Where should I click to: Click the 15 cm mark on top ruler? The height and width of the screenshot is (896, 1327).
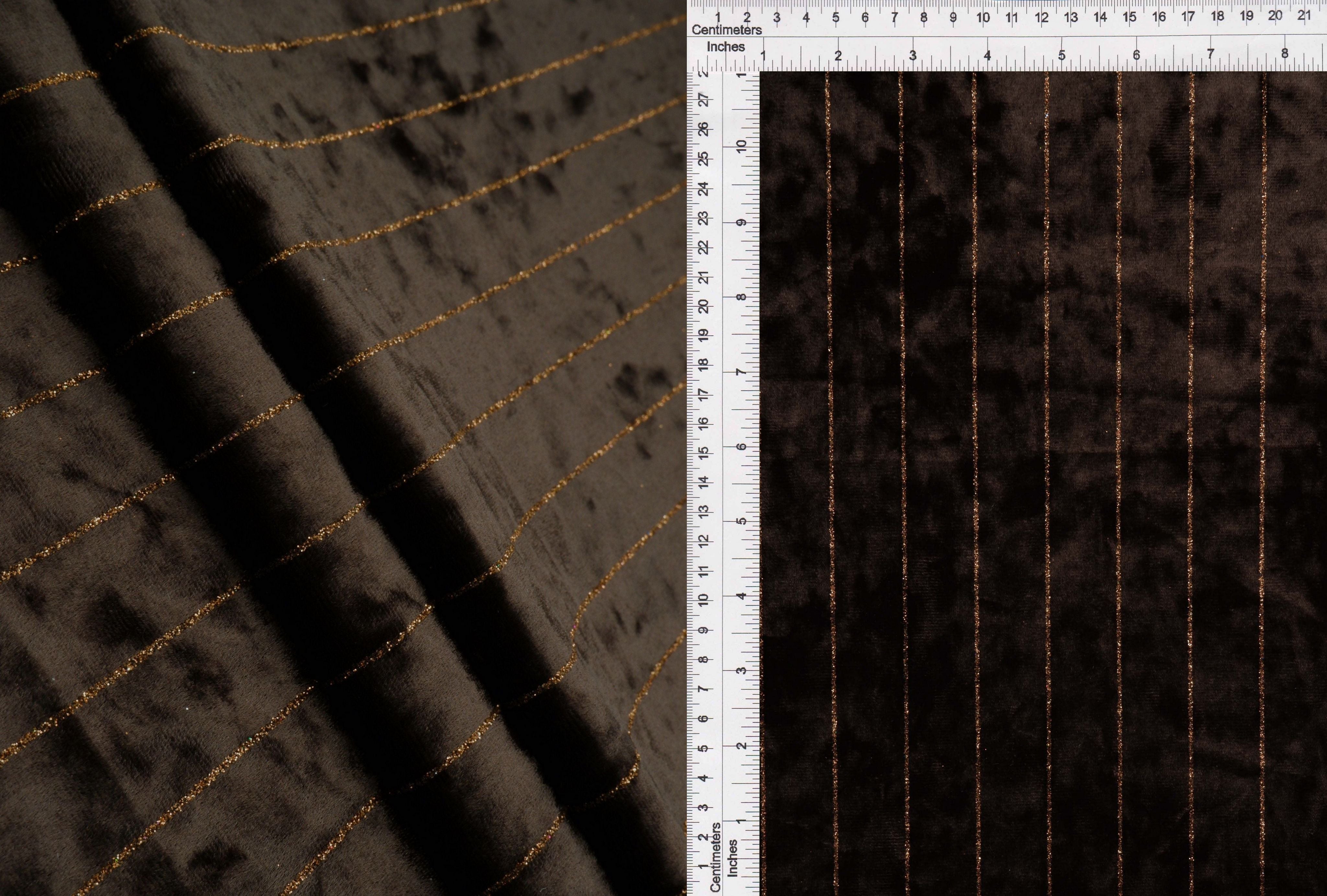pyautogui.click(x=1129, y=17)
